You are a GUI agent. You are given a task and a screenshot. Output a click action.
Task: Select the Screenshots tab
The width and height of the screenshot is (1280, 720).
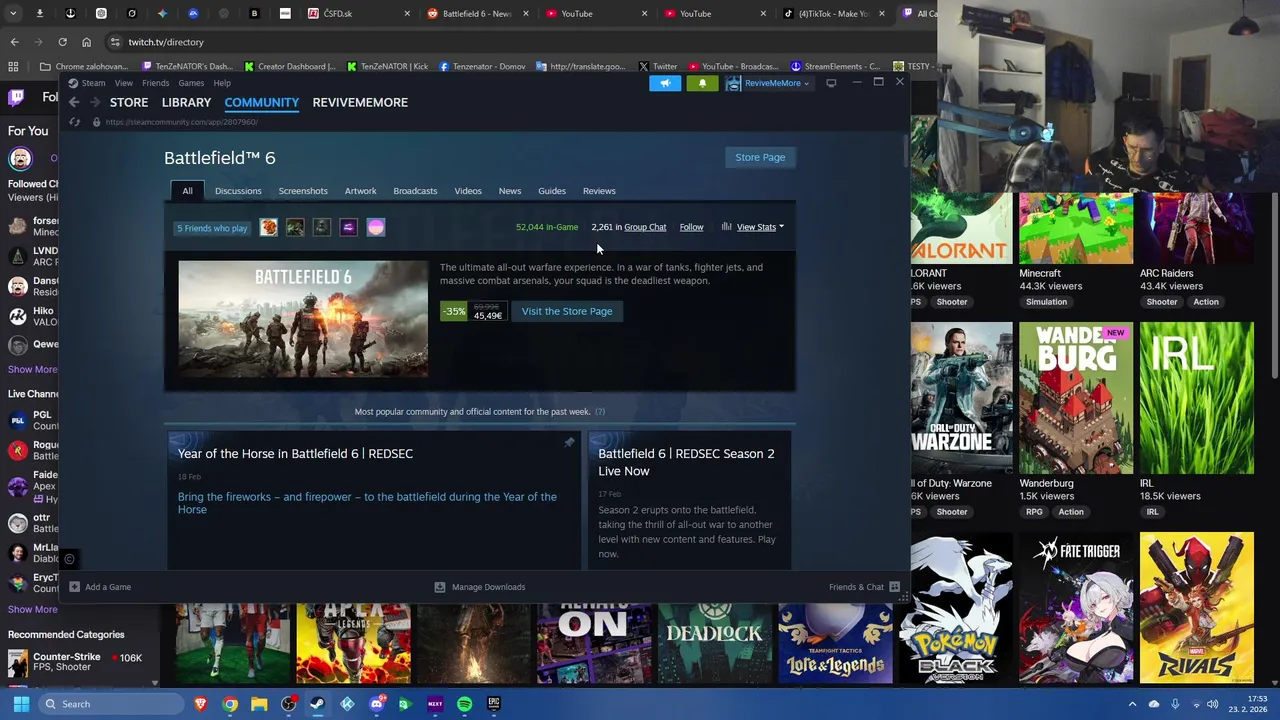click(x=303, y=191)
